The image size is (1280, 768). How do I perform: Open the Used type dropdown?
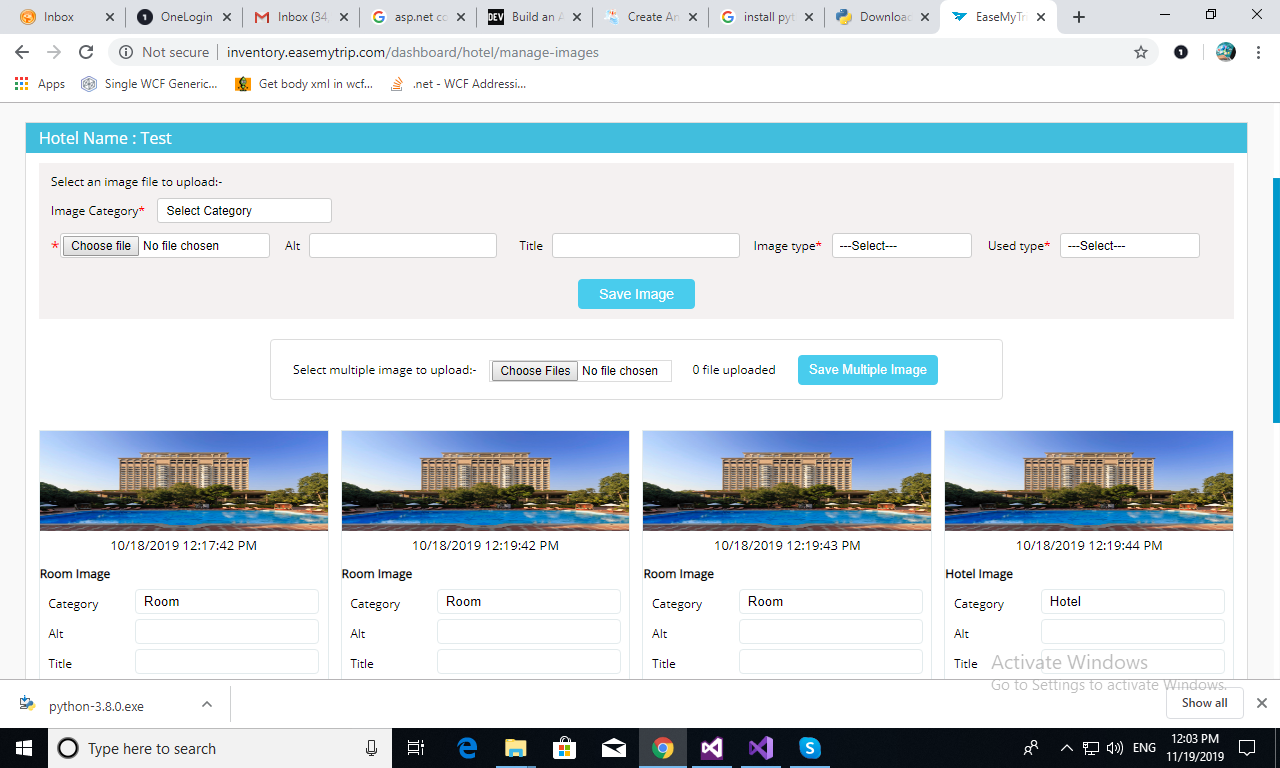[1129, 246]
